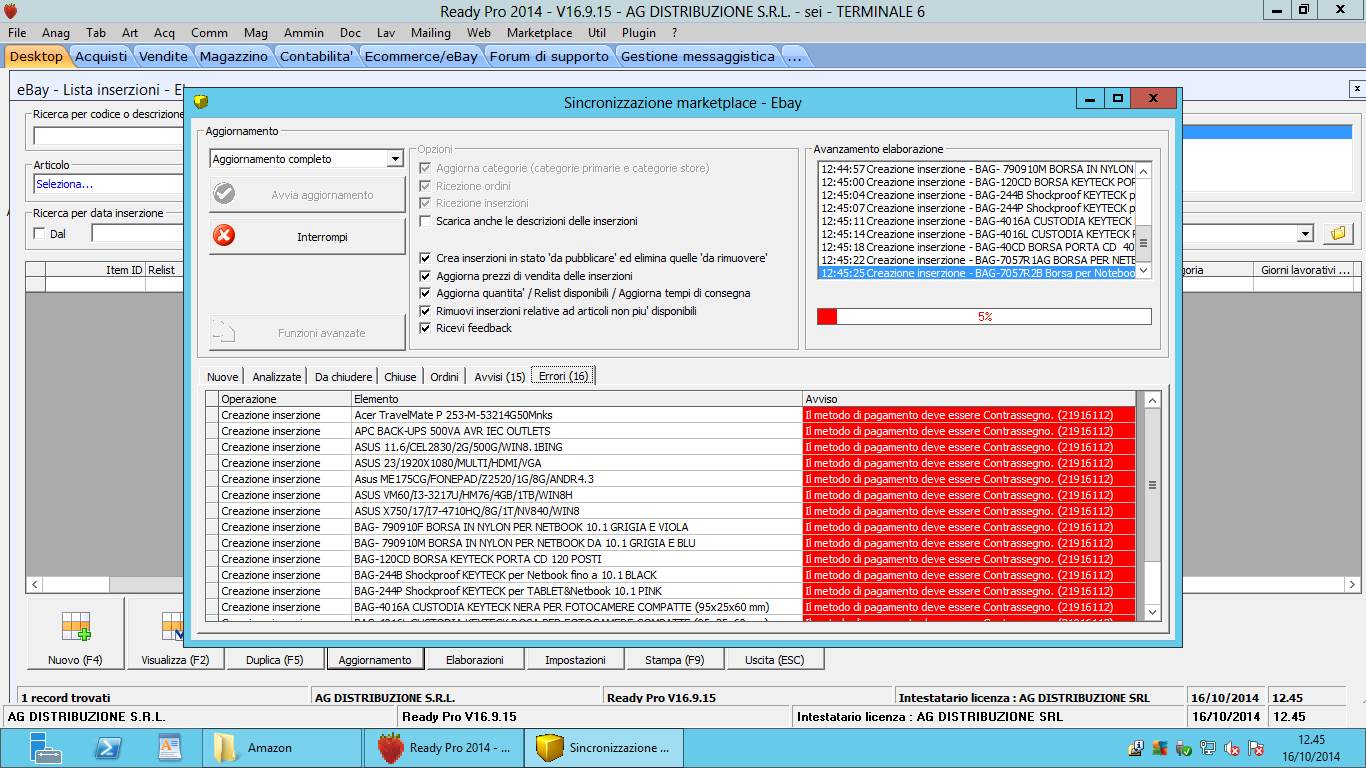
Task: Open the Marketplace menu
Action: click(539, 33)
